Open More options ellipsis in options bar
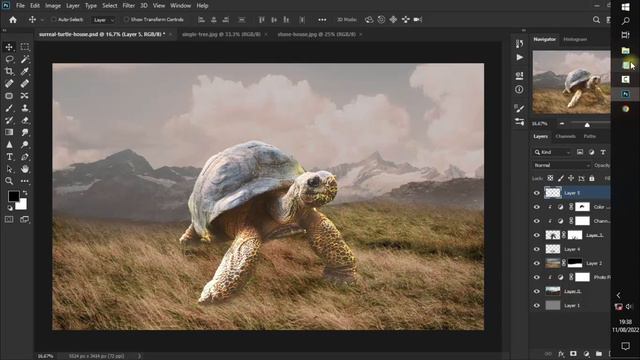Screen dimensions: 640x360 (322, 20)
